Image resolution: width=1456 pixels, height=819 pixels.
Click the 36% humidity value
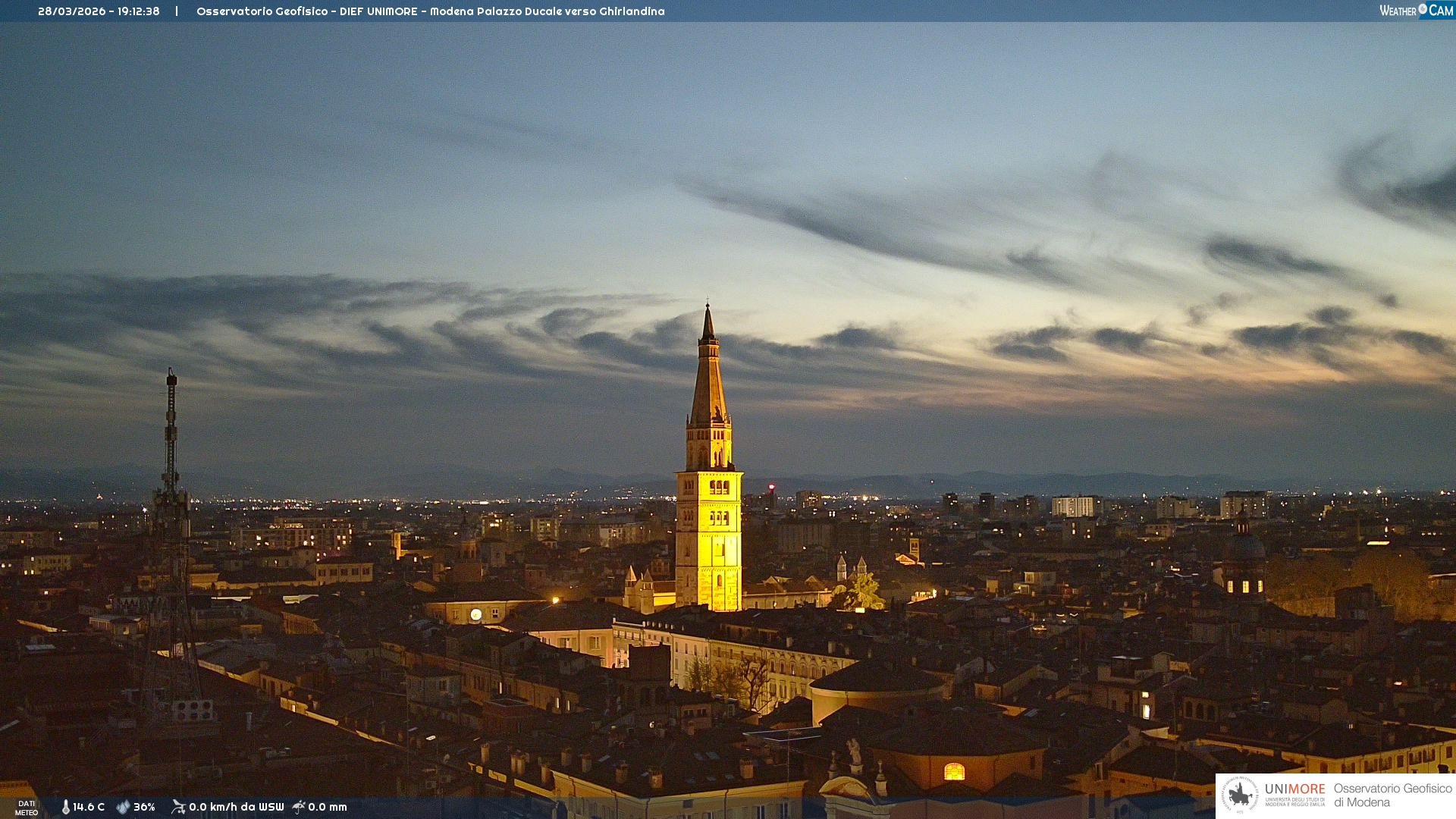144,807
